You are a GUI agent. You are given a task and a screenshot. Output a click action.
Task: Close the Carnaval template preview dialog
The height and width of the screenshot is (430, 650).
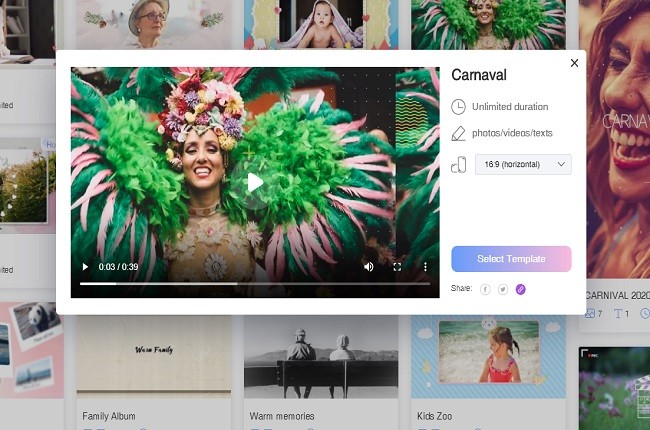[574, 63]
